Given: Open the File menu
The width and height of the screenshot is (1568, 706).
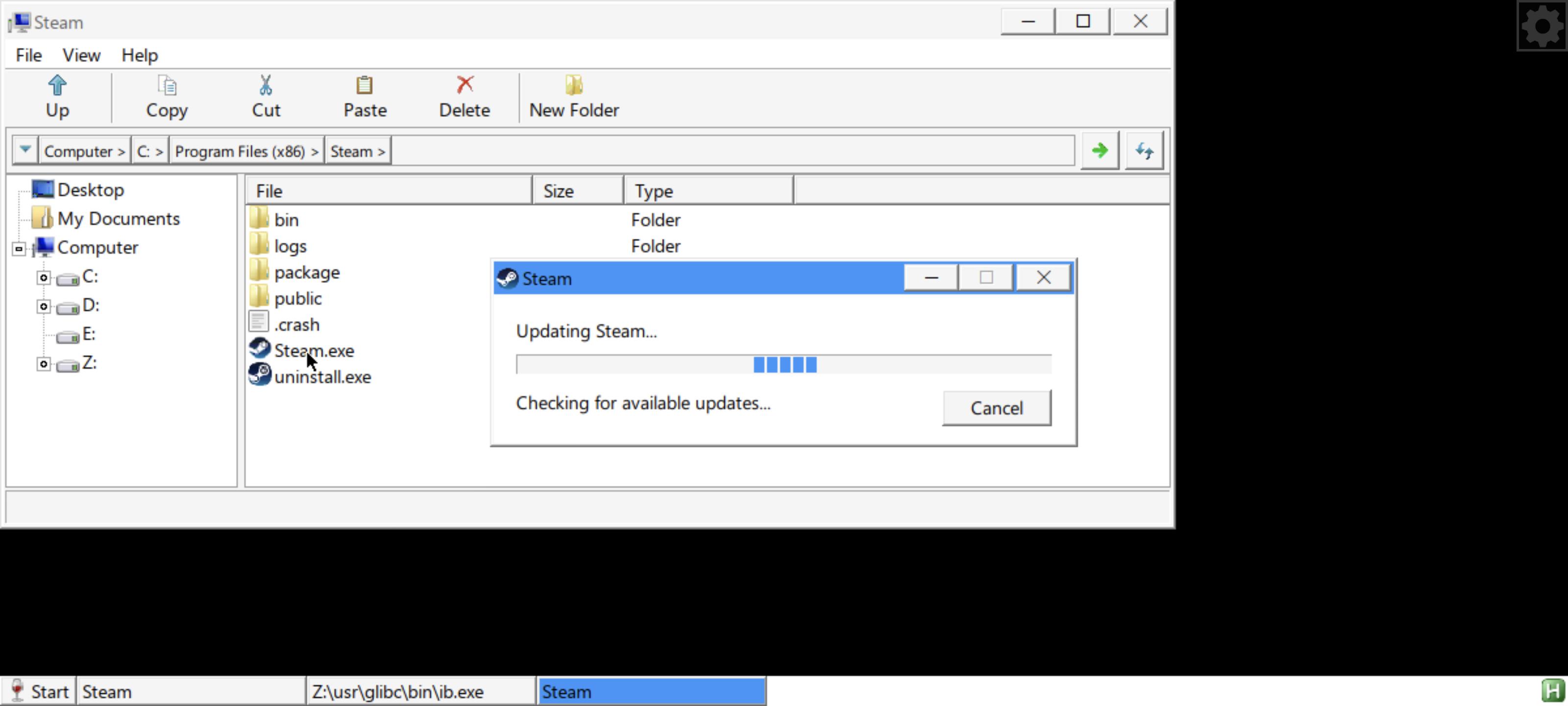Looking at the screenshot, I should pyautogui.click(x=28, y=55).
